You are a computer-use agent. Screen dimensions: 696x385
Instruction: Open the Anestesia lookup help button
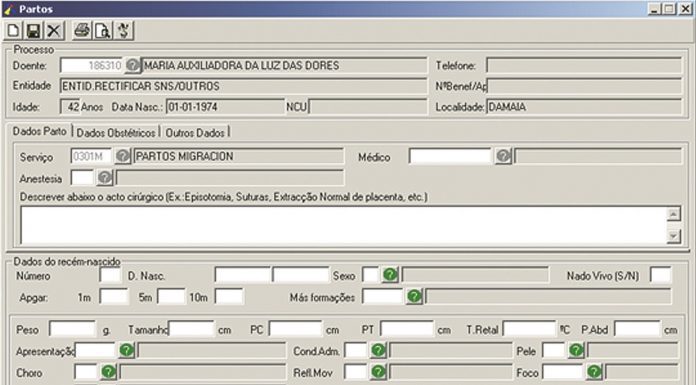(x=105, y=178)
